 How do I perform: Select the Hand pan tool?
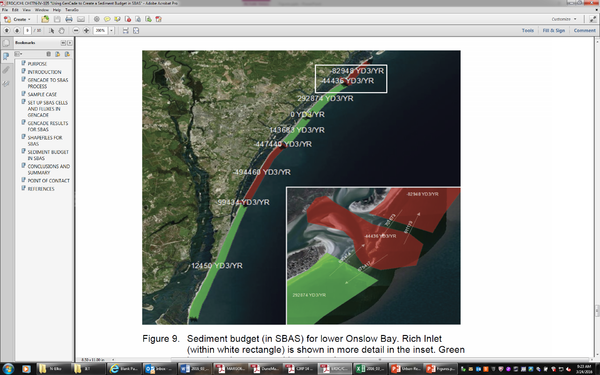61,31
